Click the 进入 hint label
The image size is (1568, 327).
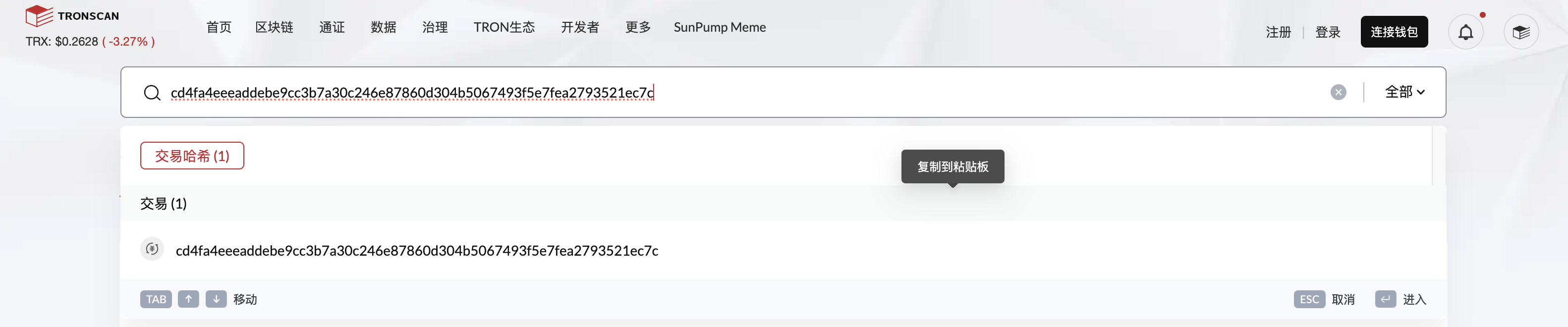[x=1414, y=300]
